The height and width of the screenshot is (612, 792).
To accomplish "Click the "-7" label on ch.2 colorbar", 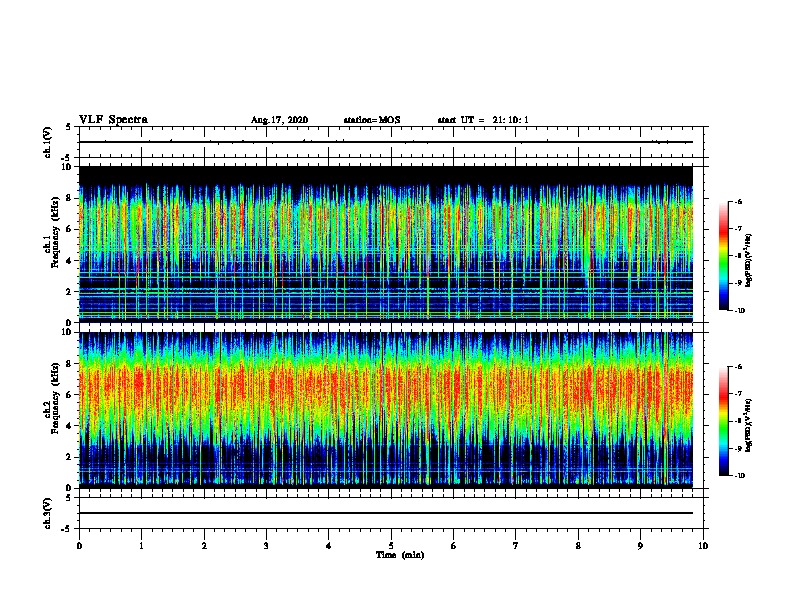I will point(738,394).
